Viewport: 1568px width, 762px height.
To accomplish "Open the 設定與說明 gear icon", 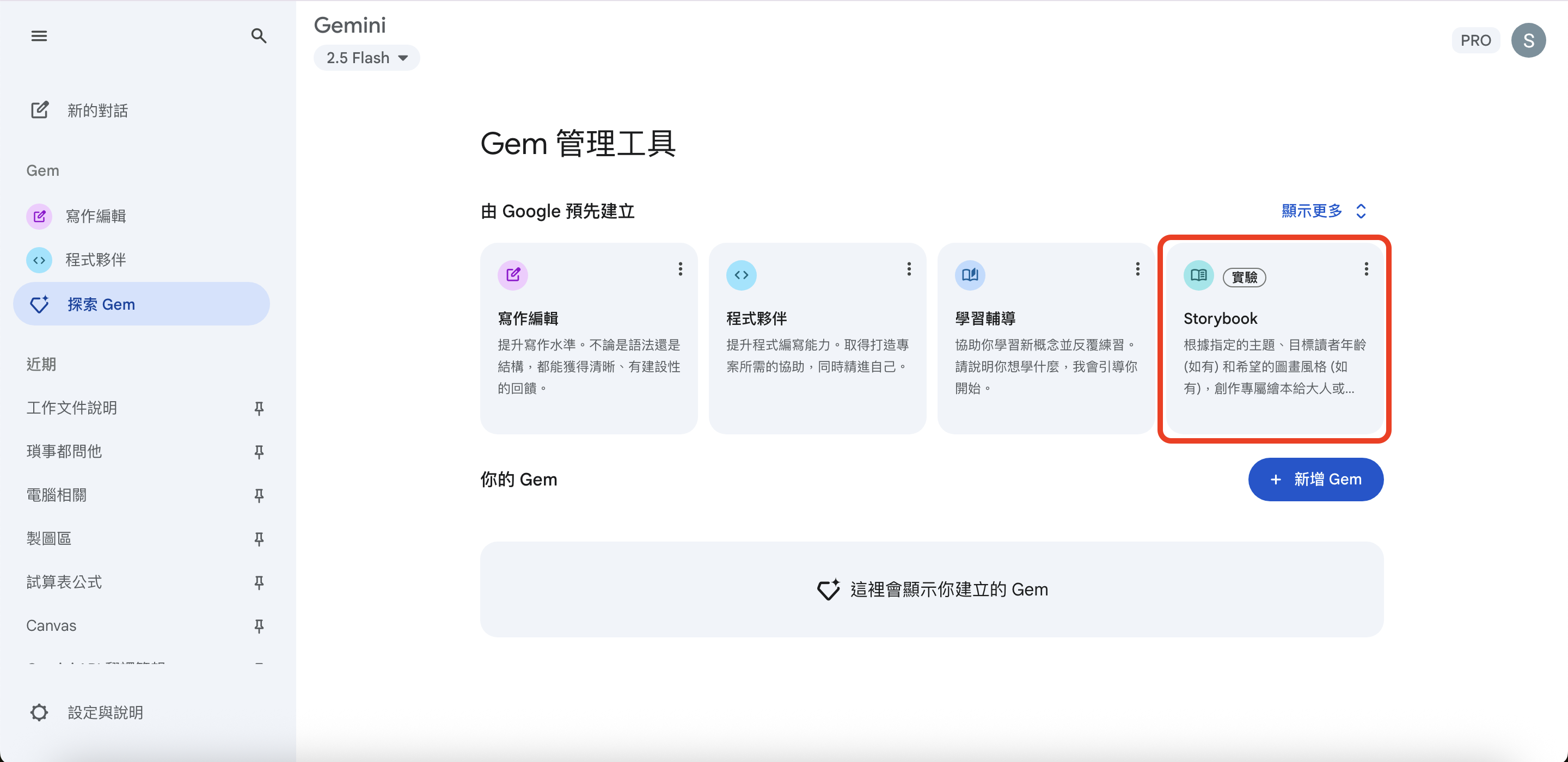I will point(40,712).
